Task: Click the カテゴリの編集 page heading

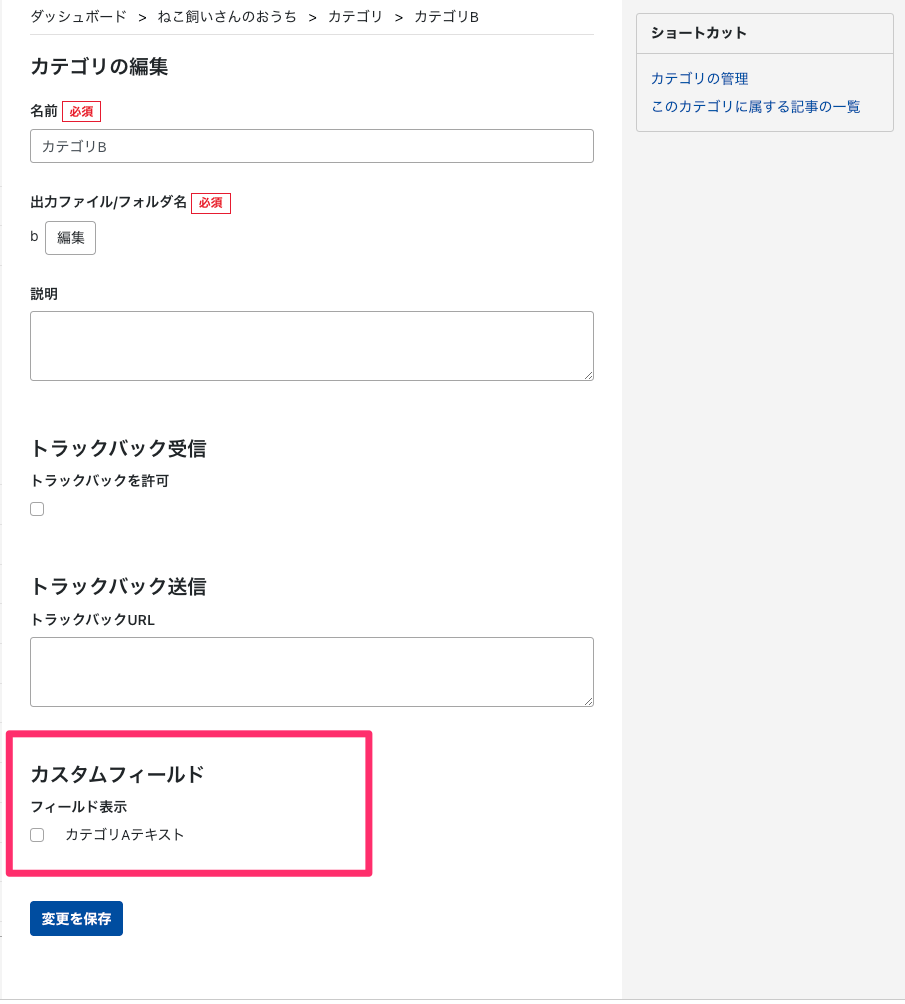Action: 99,67
